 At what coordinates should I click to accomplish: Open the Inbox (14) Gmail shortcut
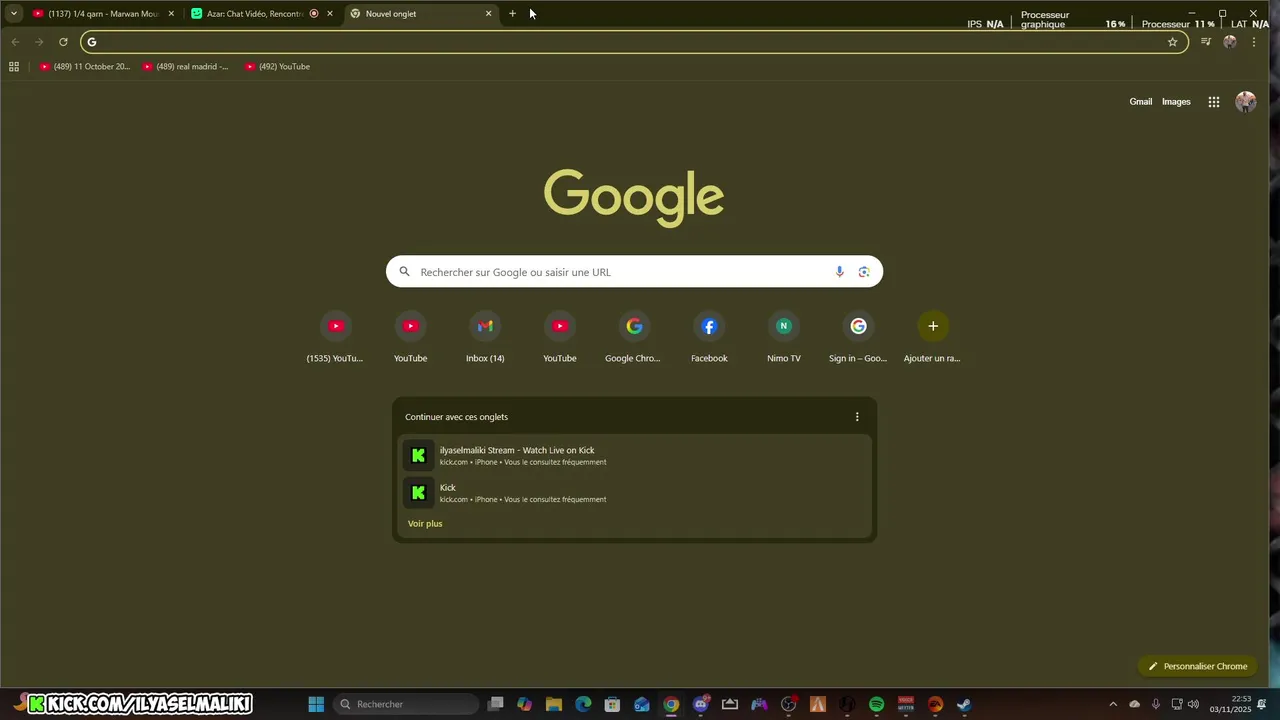point(485,337)
